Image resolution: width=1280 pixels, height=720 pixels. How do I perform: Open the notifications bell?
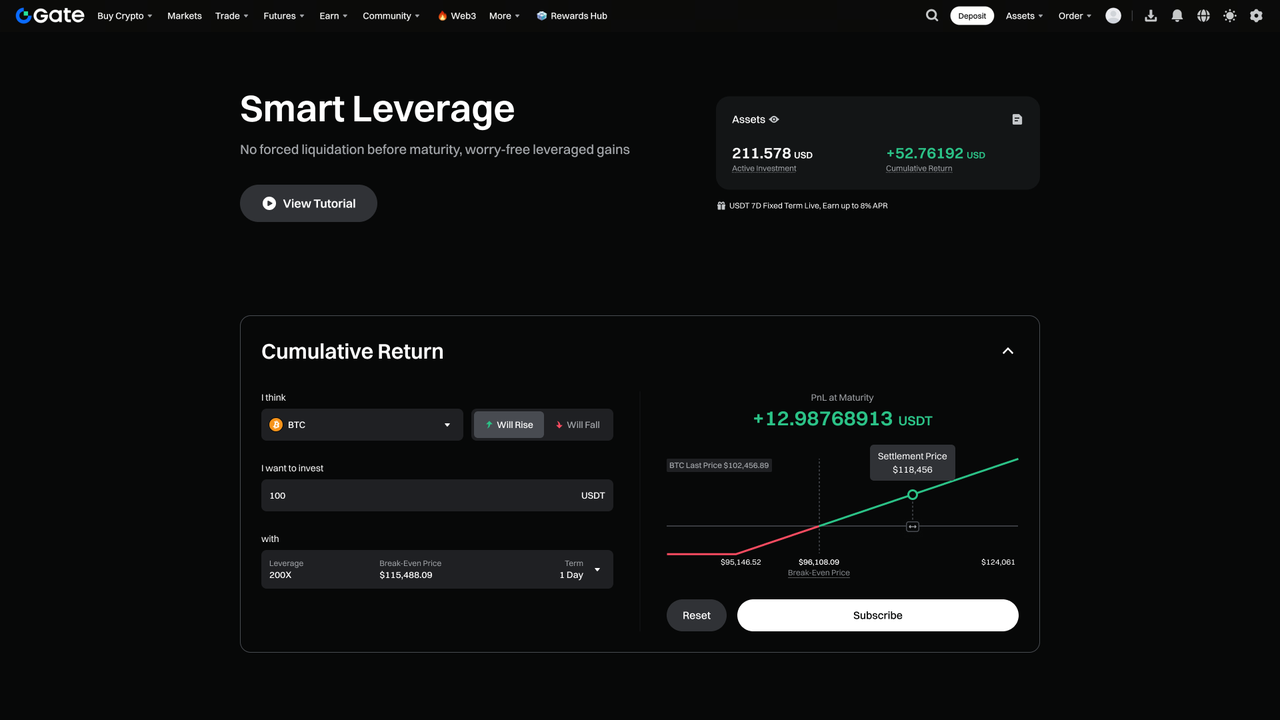(x=1177, y=16)
